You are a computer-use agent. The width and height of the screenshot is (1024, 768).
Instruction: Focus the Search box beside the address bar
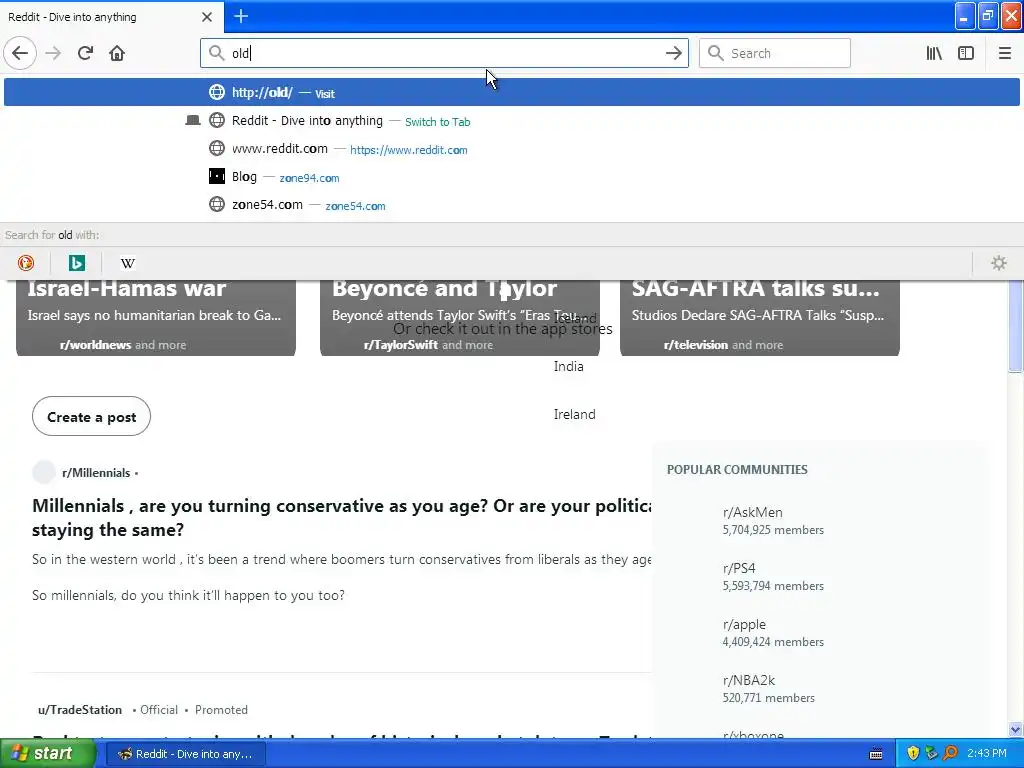coord(775,53)
